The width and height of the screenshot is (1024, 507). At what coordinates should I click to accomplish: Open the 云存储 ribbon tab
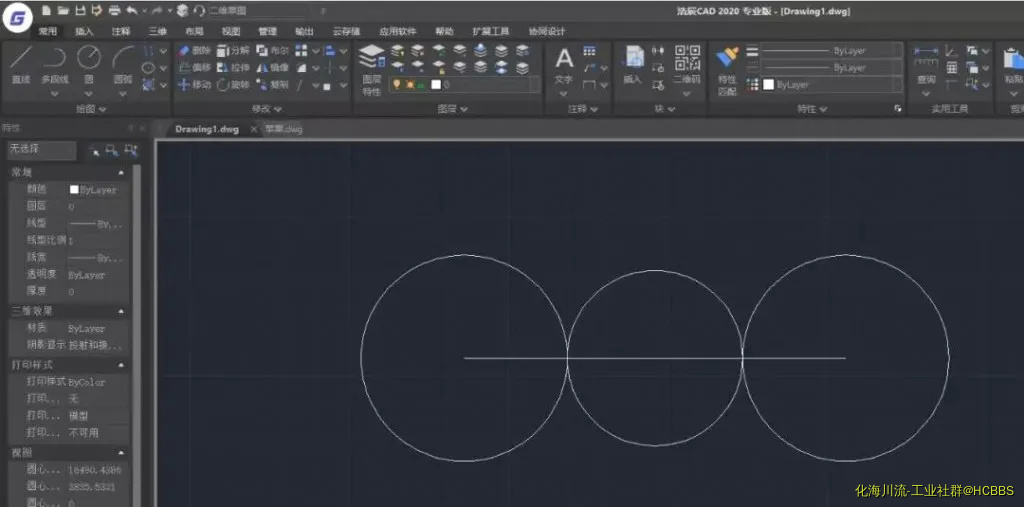click(x=346, y=31)
